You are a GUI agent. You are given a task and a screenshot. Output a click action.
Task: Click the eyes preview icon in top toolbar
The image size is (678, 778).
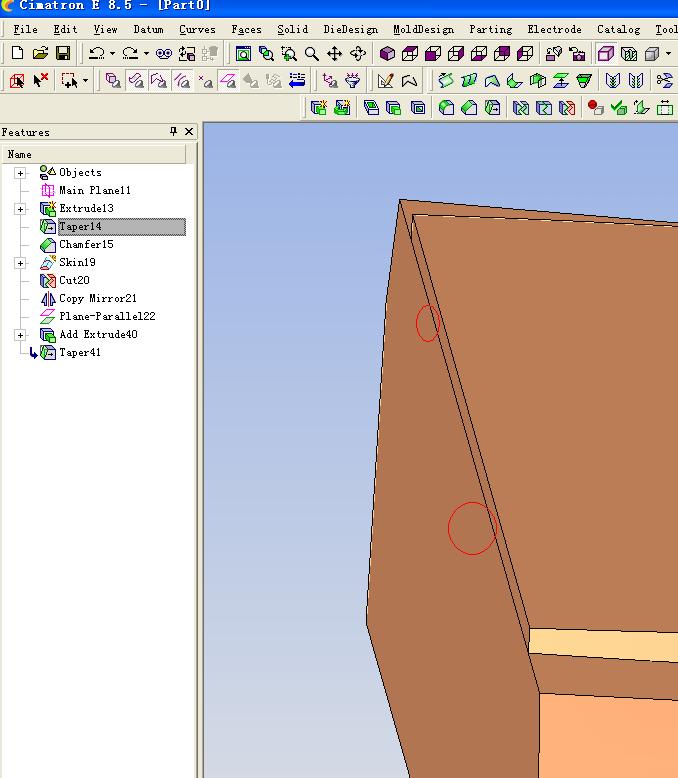click(x=164, y=53)
